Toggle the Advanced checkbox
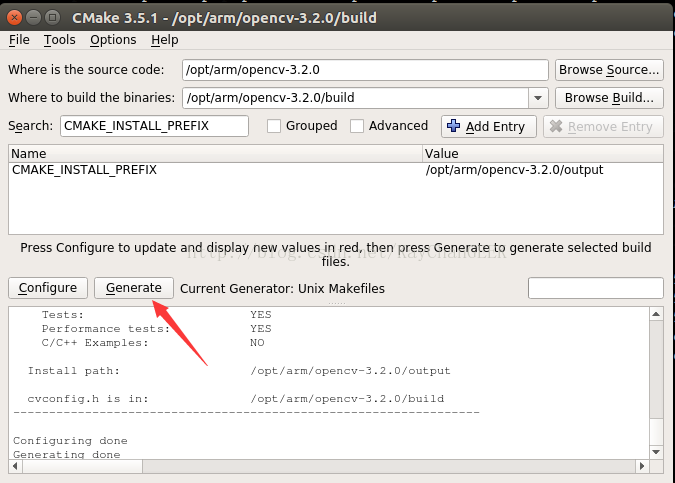Viewport: 675px width, 483px height. pos(357,126)
